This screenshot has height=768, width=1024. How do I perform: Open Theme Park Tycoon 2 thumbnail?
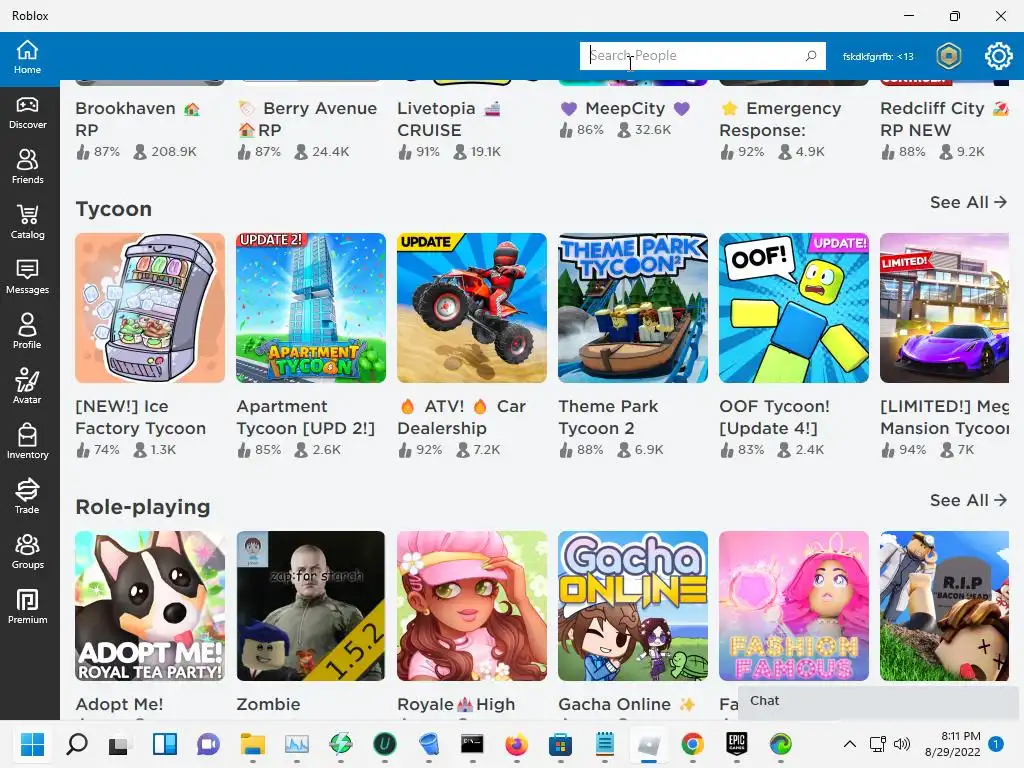[x=633, y=308]
